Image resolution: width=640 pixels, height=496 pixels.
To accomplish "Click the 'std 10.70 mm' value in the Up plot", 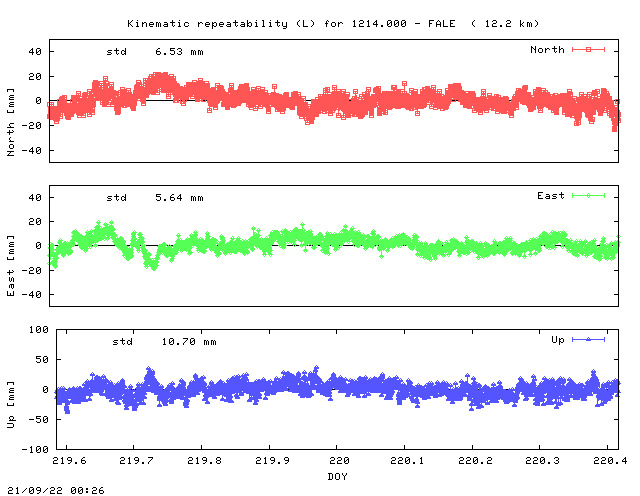I will point(164,342).
